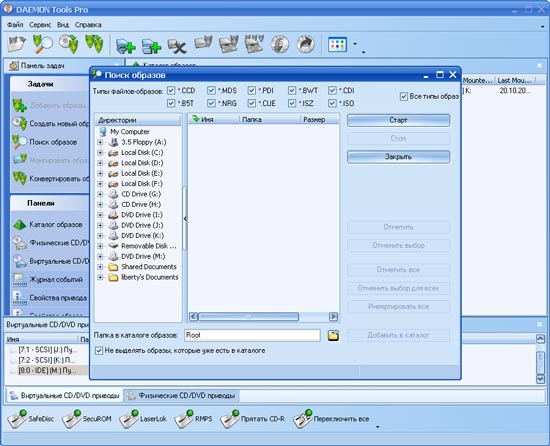Toggle the *.B5T file type checkbox
Viewport: 550px width, 446px height.
click(171, 103)
